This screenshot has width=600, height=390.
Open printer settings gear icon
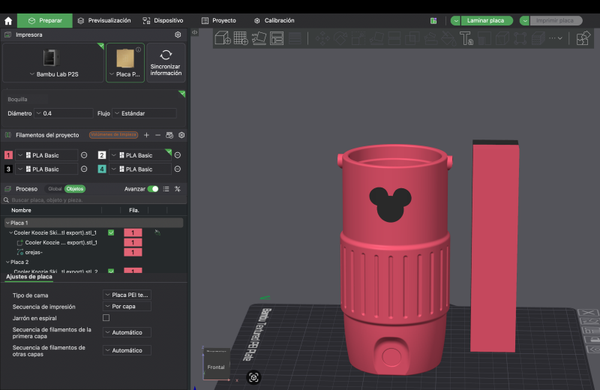tap(178, 35)
